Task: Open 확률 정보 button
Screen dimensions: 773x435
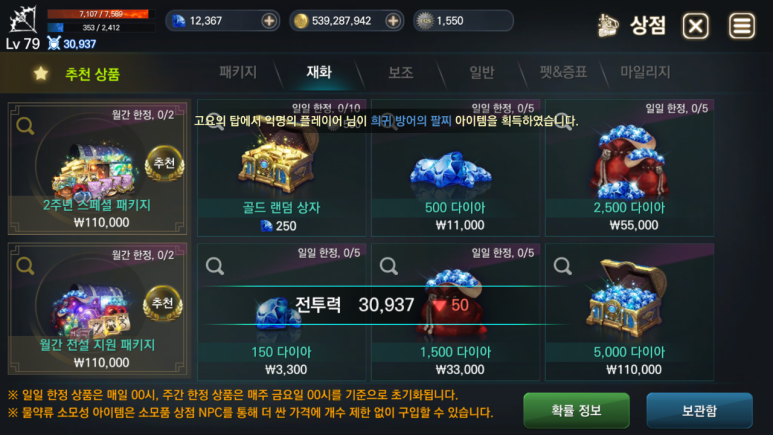Action: coord(576,410)
